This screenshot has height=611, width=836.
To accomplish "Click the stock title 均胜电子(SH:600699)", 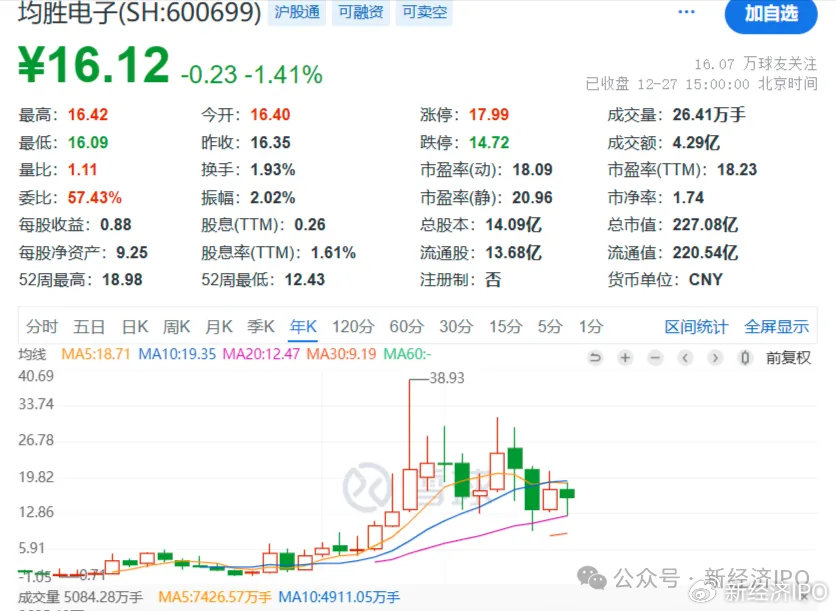I will click(x=140, y=13).
